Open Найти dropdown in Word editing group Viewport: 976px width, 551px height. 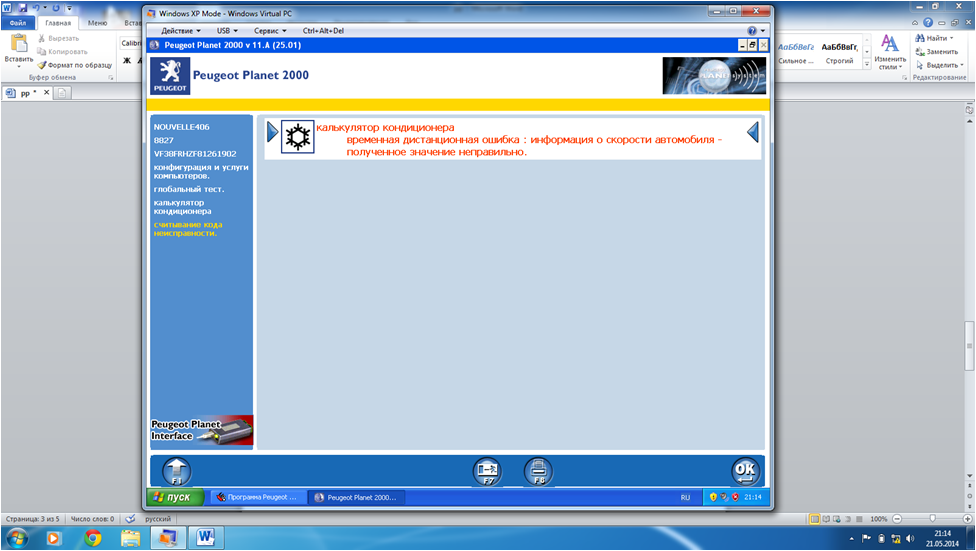tap(935, 38)
